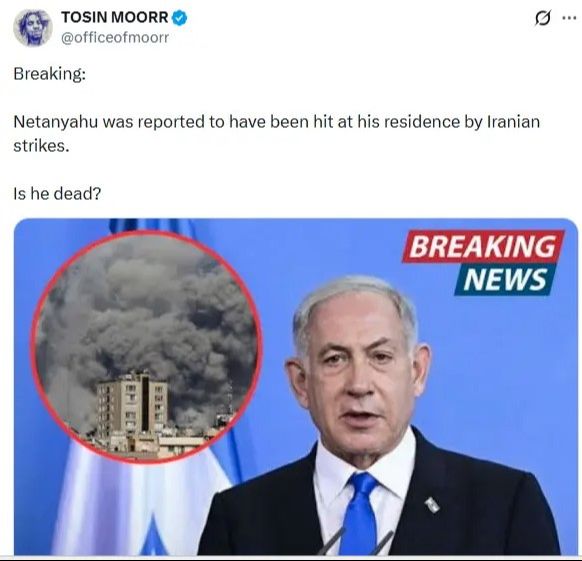The height and width of the screenshot is (561, 582).
Task: Click the sentence about Netanyahu's residence
Action: point(277,134)
